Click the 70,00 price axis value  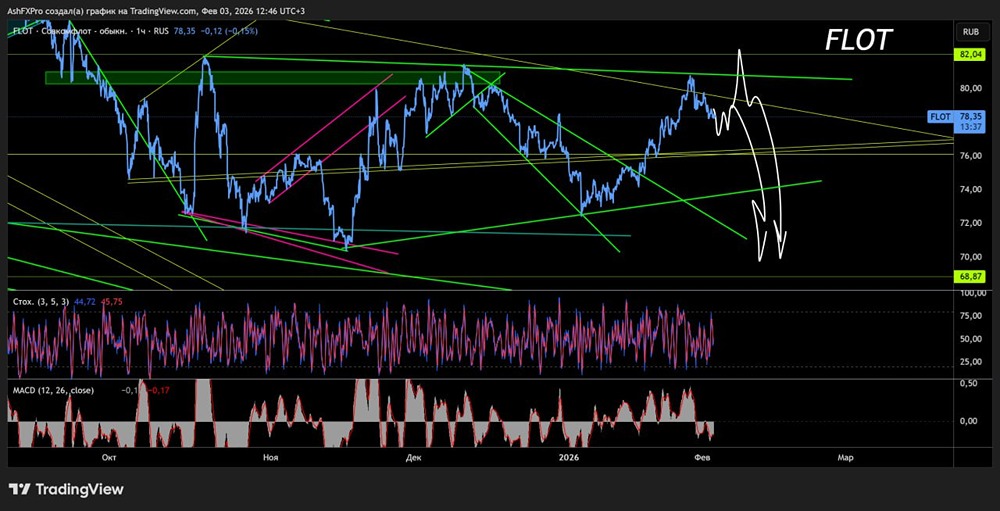[970, 257]
